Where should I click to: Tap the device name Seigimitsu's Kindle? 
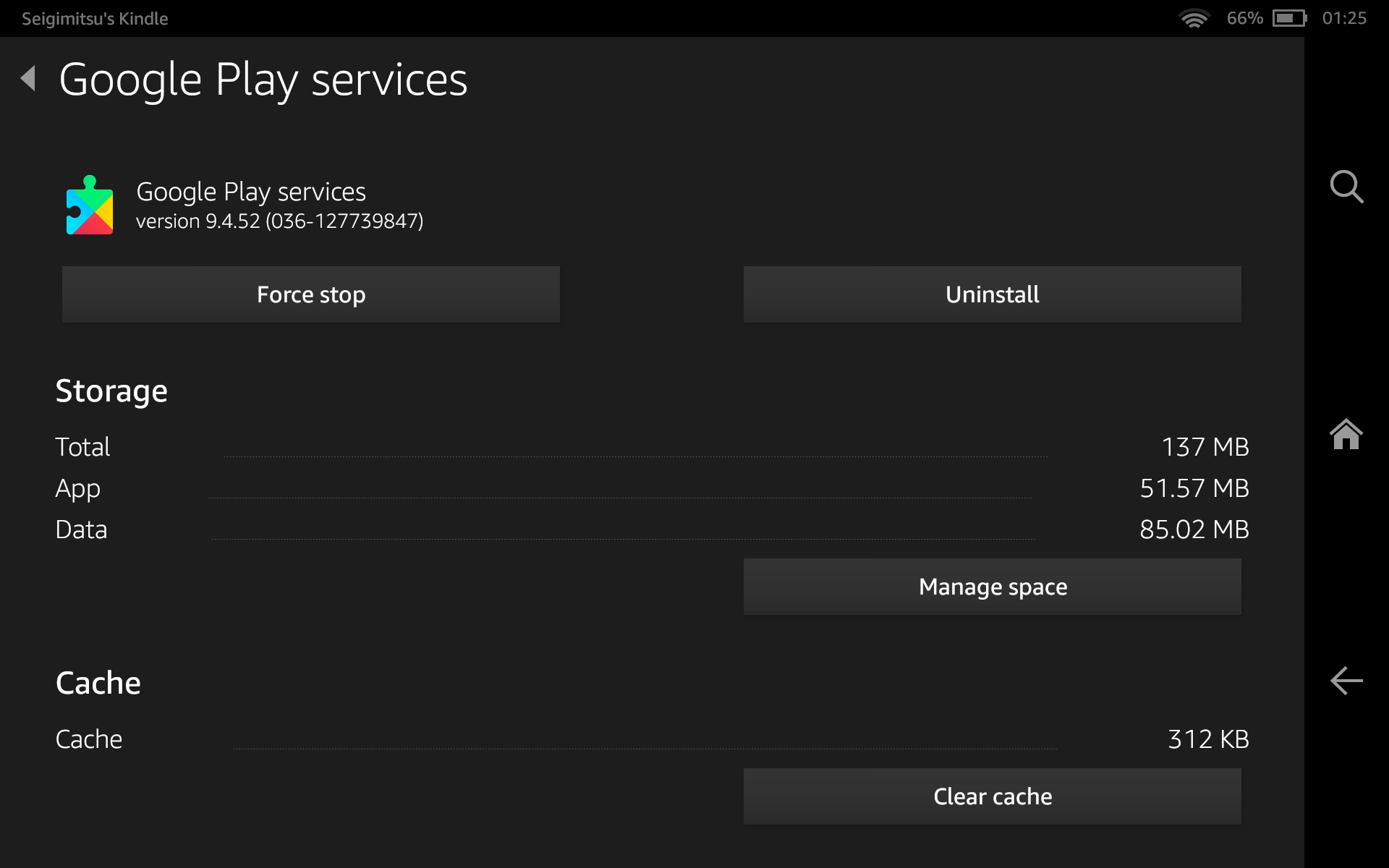click(x=95, y=19)
